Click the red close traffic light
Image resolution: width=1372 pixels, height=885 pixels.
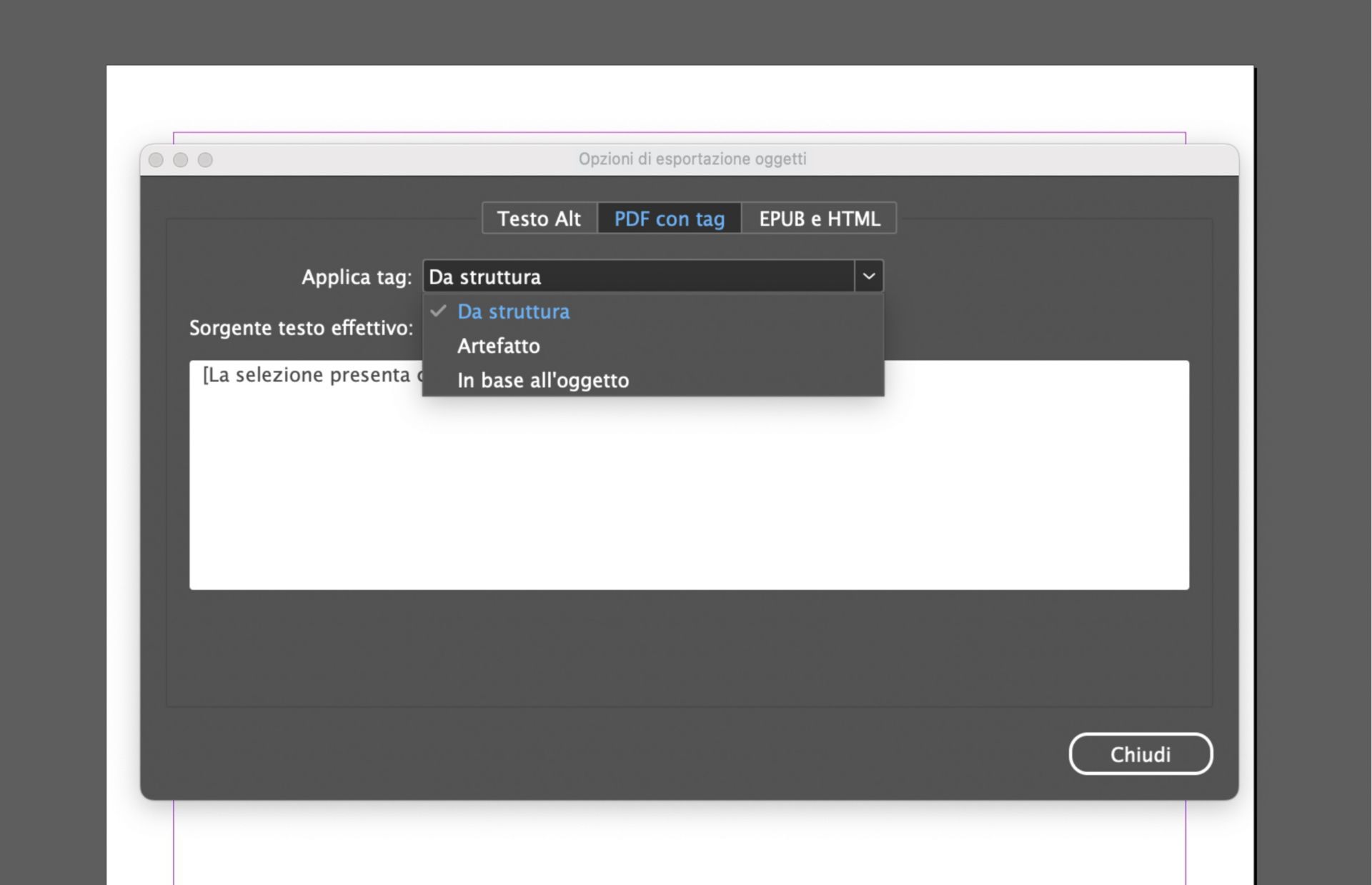click(156, 159)
